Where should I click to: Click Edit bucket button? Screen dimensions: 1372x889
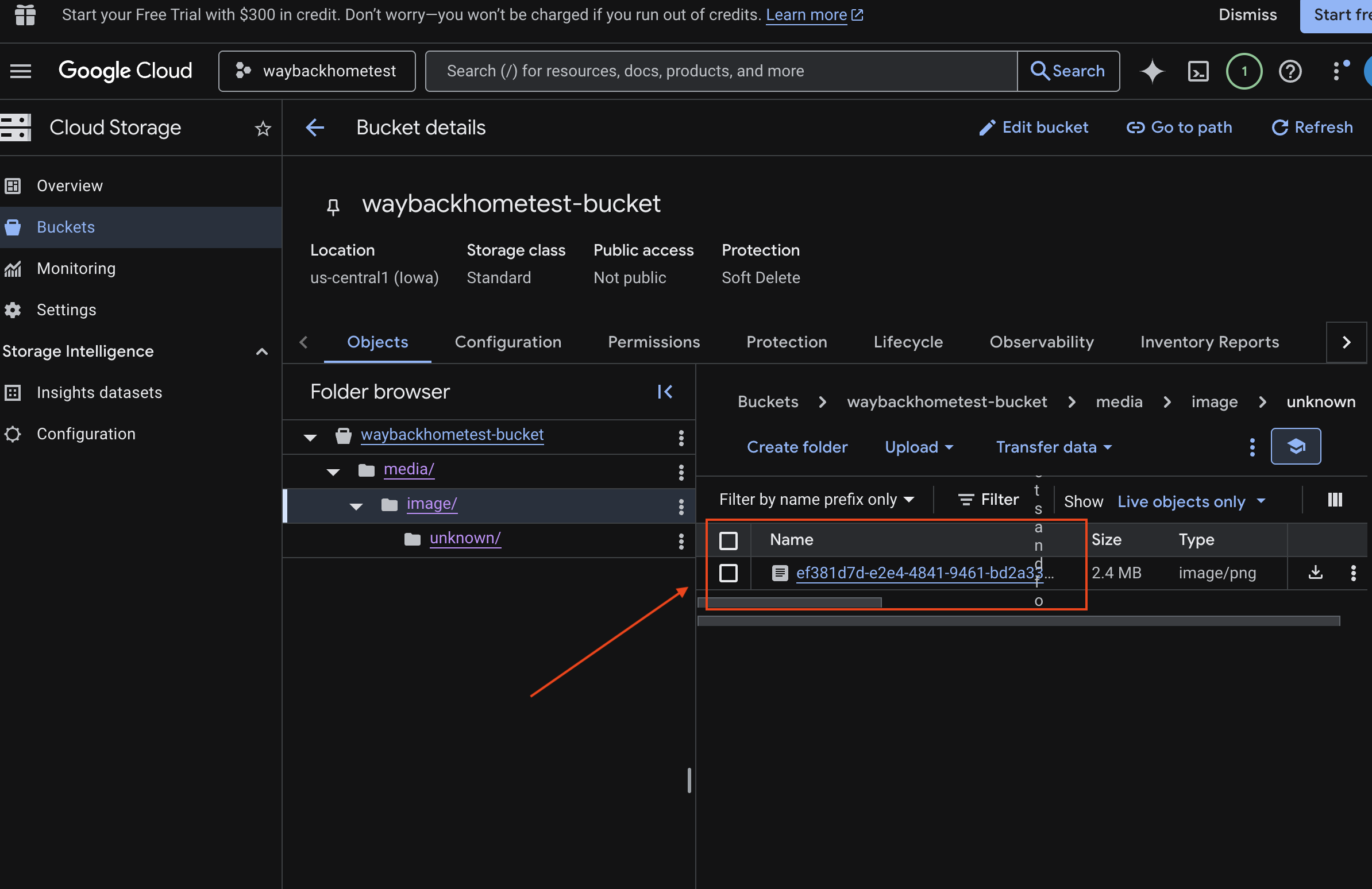1034,127
